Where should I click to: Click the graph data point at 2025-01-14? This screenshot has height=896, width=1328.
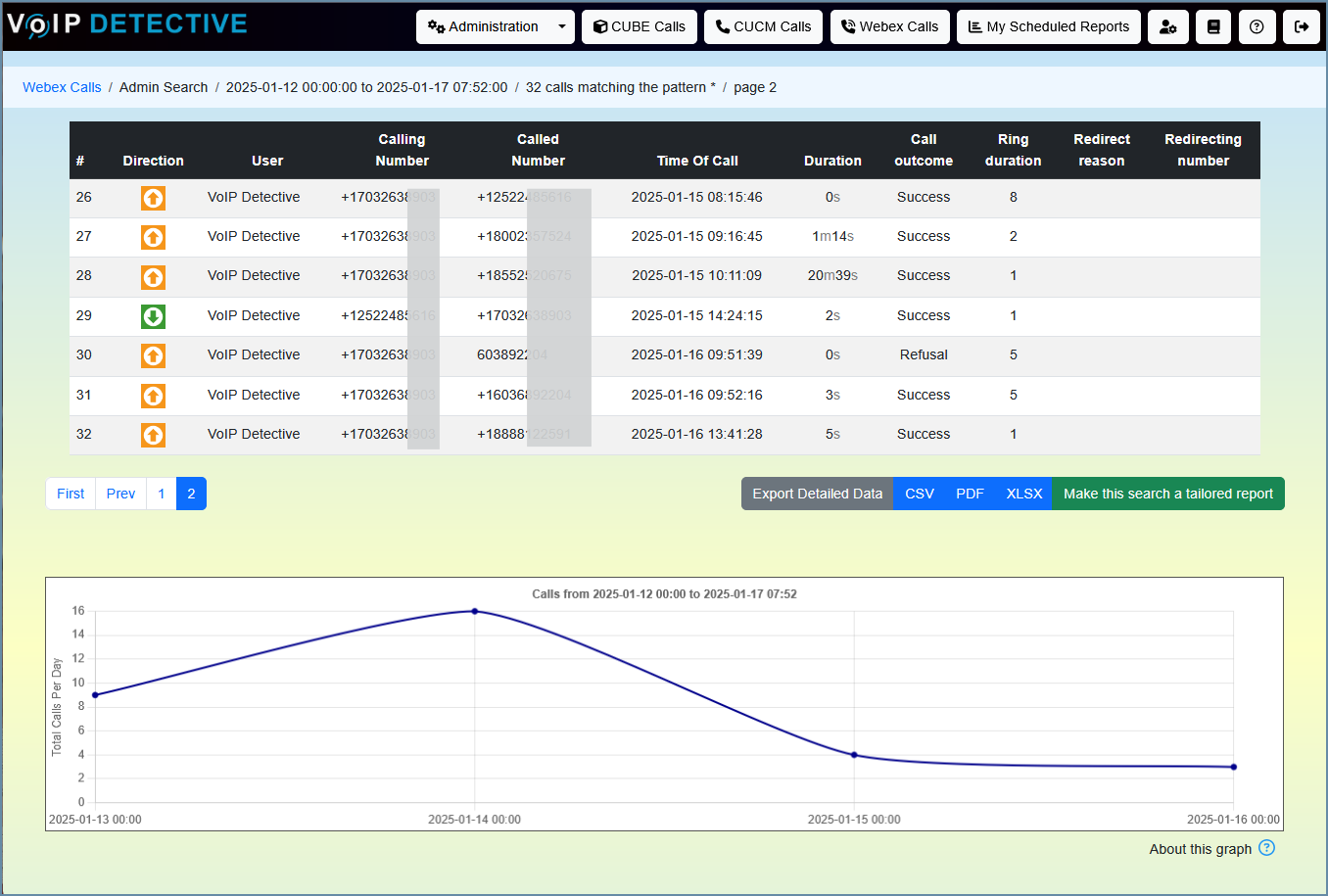pos(475,611)
